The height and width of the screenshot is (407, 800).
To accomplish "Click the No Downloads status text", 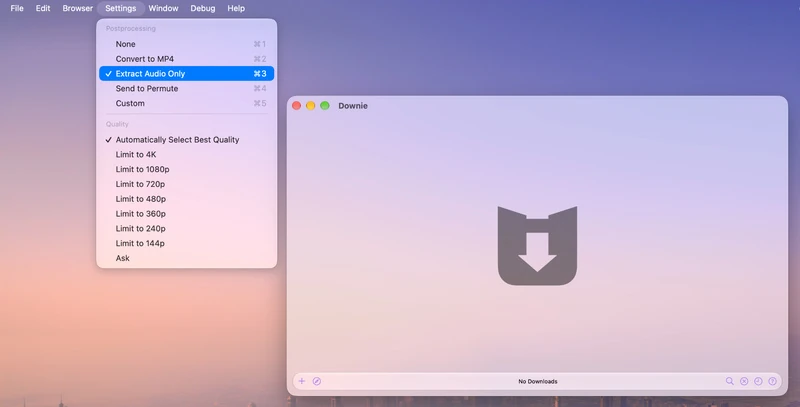I will 538,381.
